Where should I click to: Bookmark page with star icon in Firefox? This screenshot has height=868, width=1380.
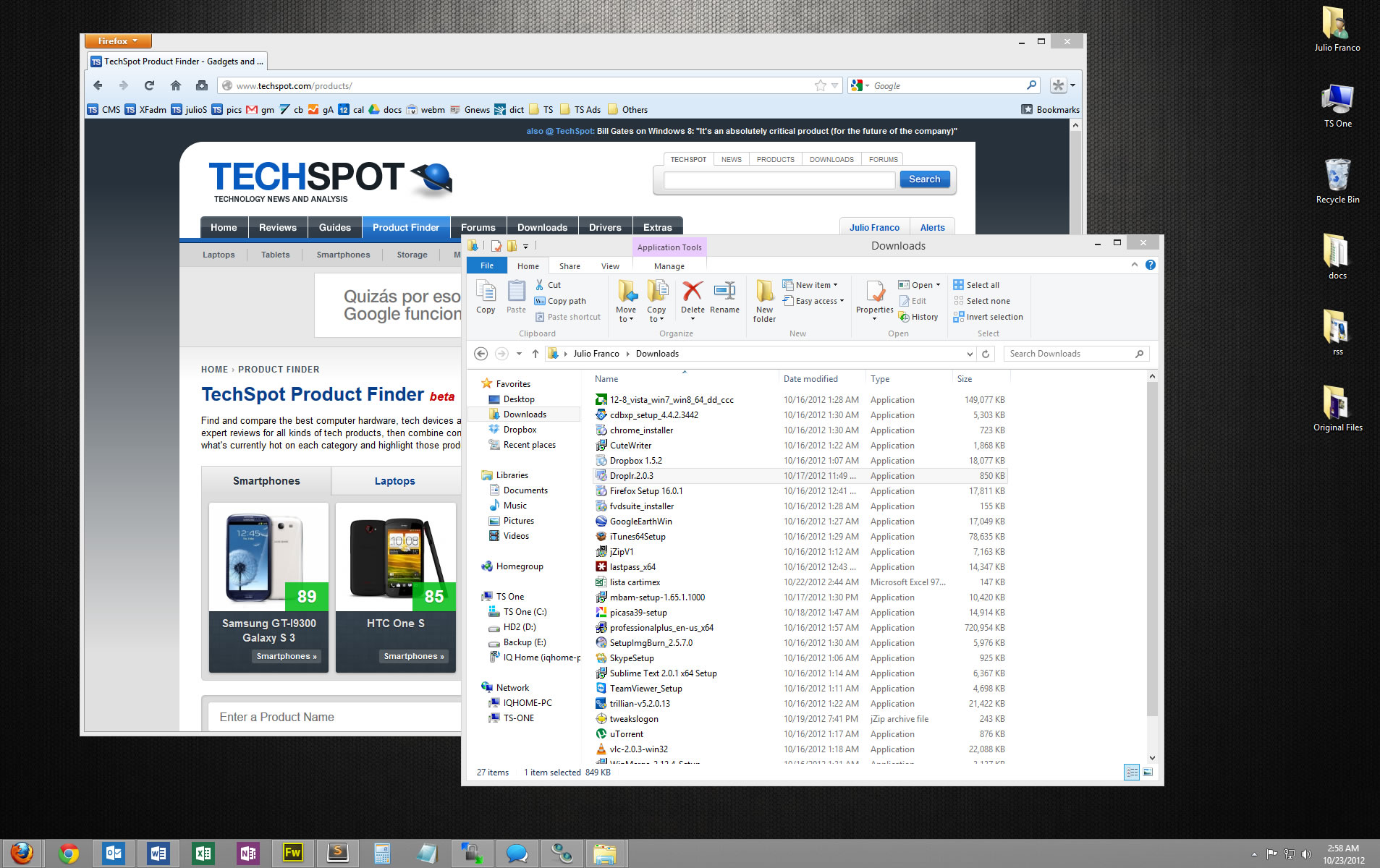[820, 85]
